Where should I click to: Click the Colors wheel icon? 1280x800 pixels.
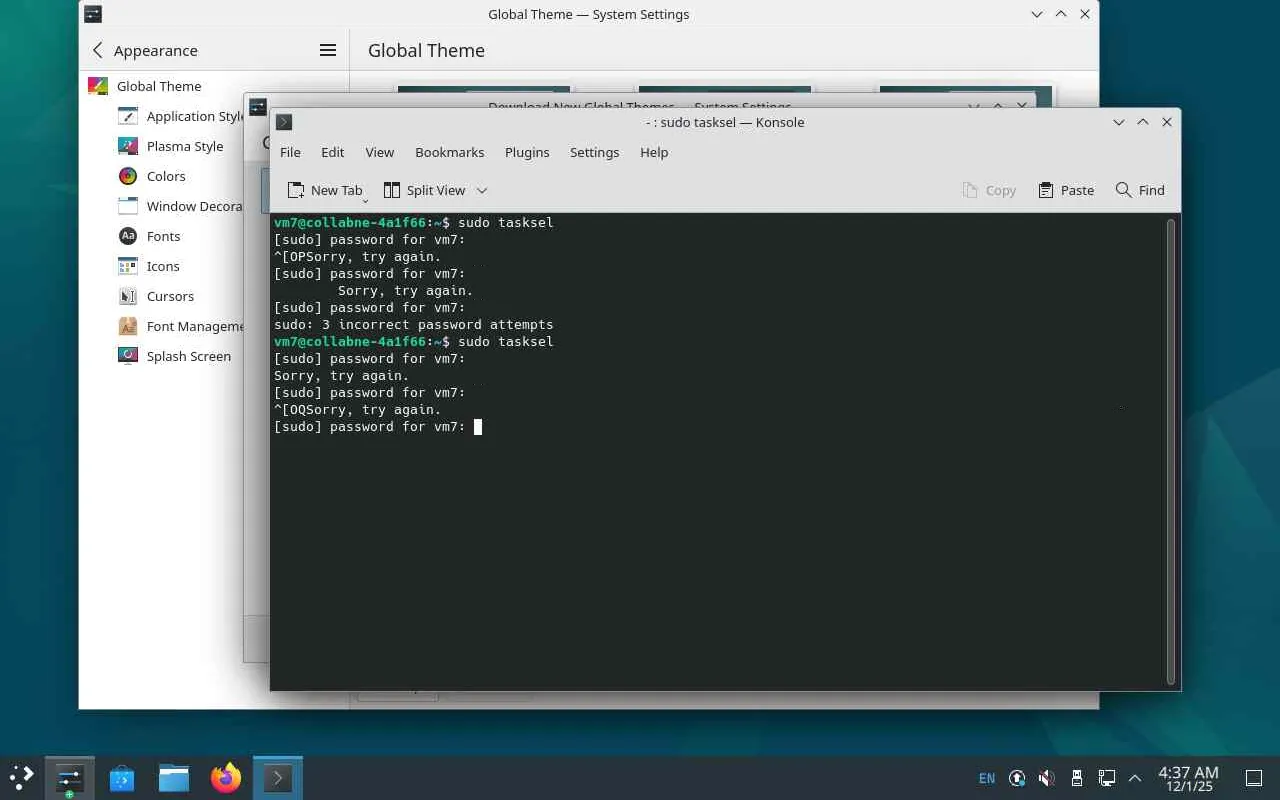128,176
